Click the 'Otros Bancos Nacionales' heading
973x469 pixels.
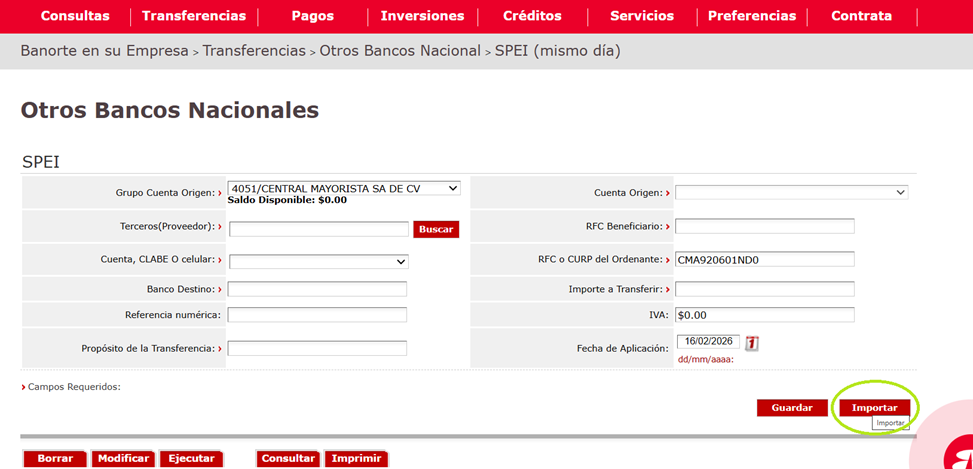170,110
